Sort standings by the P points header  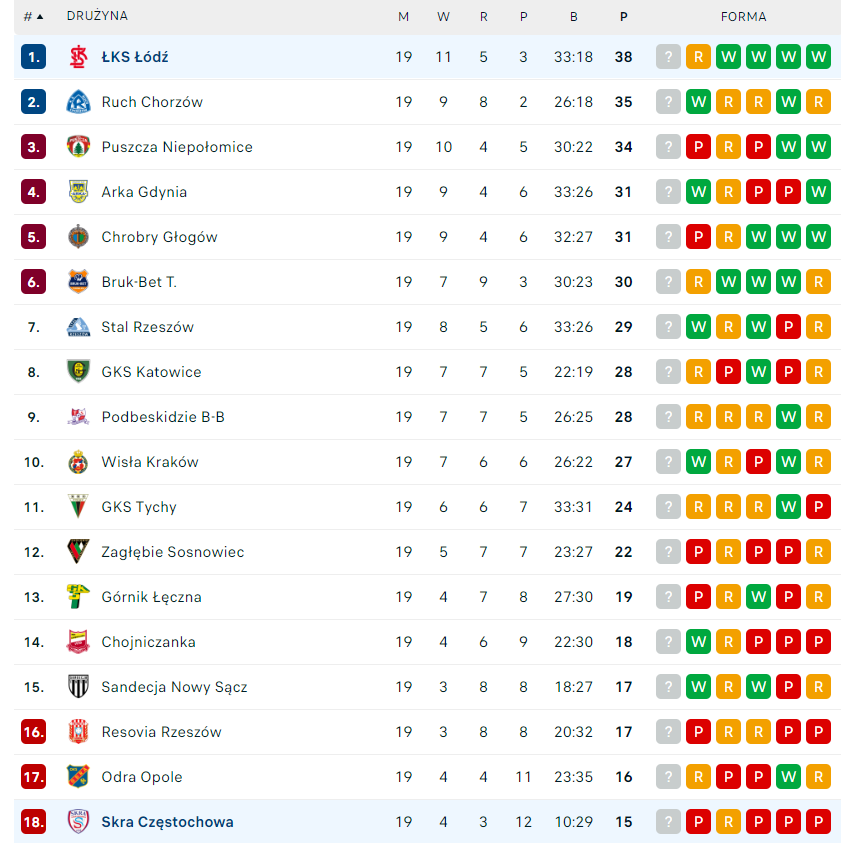coord(624,17)
